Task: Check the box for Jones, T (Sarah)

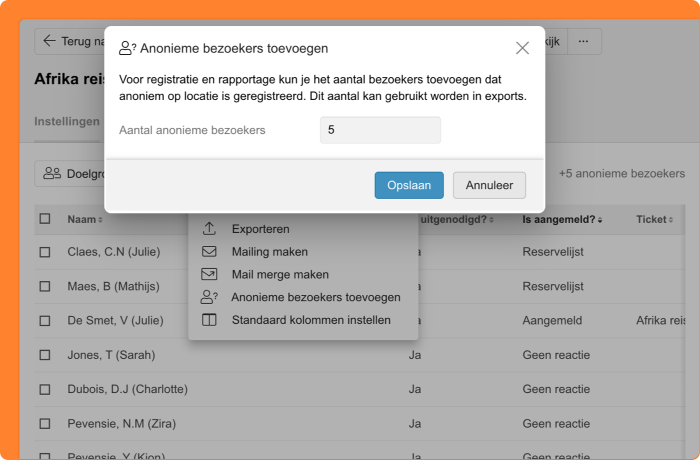Action: 45,355
